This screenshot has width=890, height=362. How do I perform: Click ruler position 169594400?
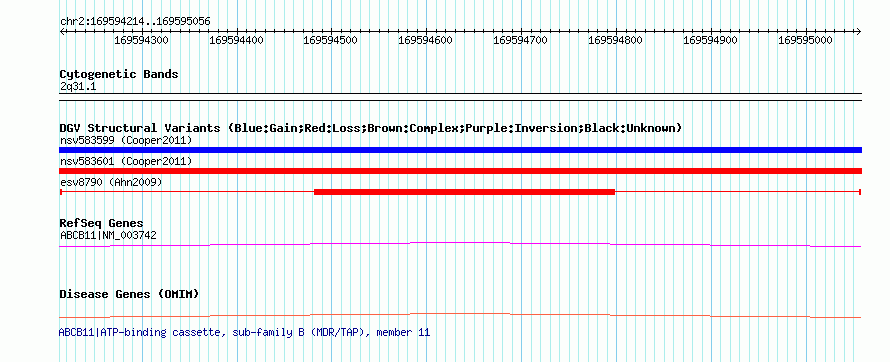point(236,41)
